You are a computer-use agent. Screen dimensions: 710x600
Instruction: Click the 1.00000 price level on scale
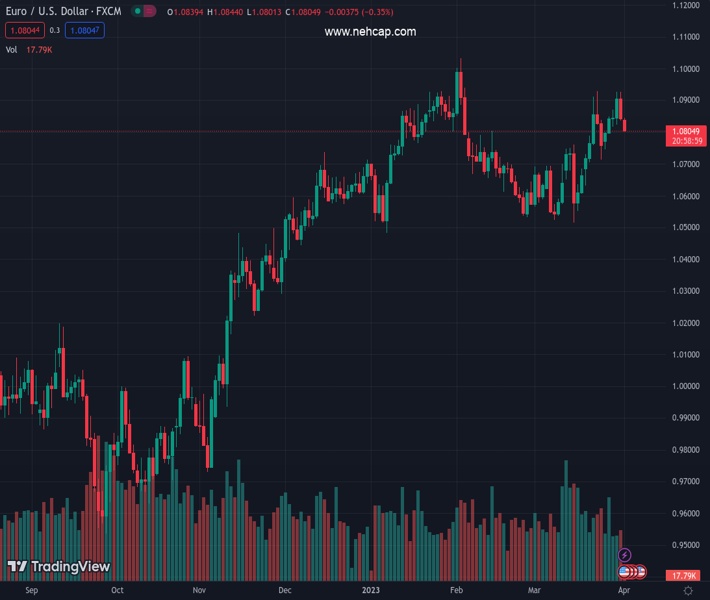click(x=685, y=386)
